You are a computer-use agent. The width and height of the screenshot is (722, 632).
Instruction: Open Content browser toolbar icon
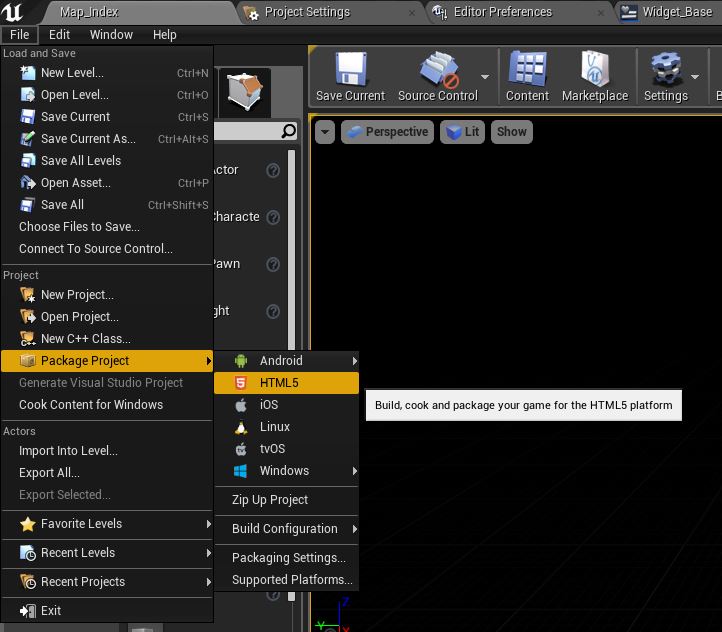[527, 69]
